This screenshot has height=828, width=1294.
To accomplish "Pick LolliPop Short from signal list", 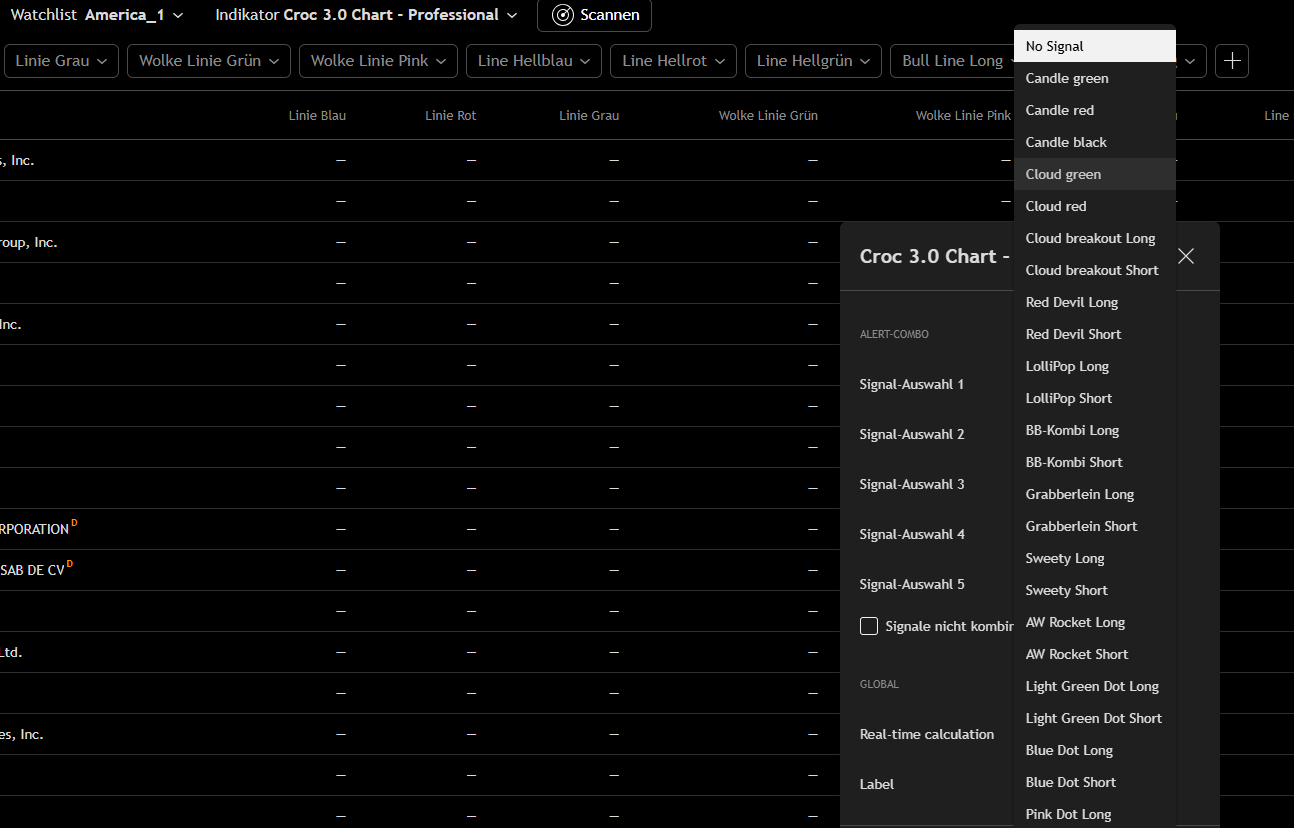I will tap(1068, 398).
